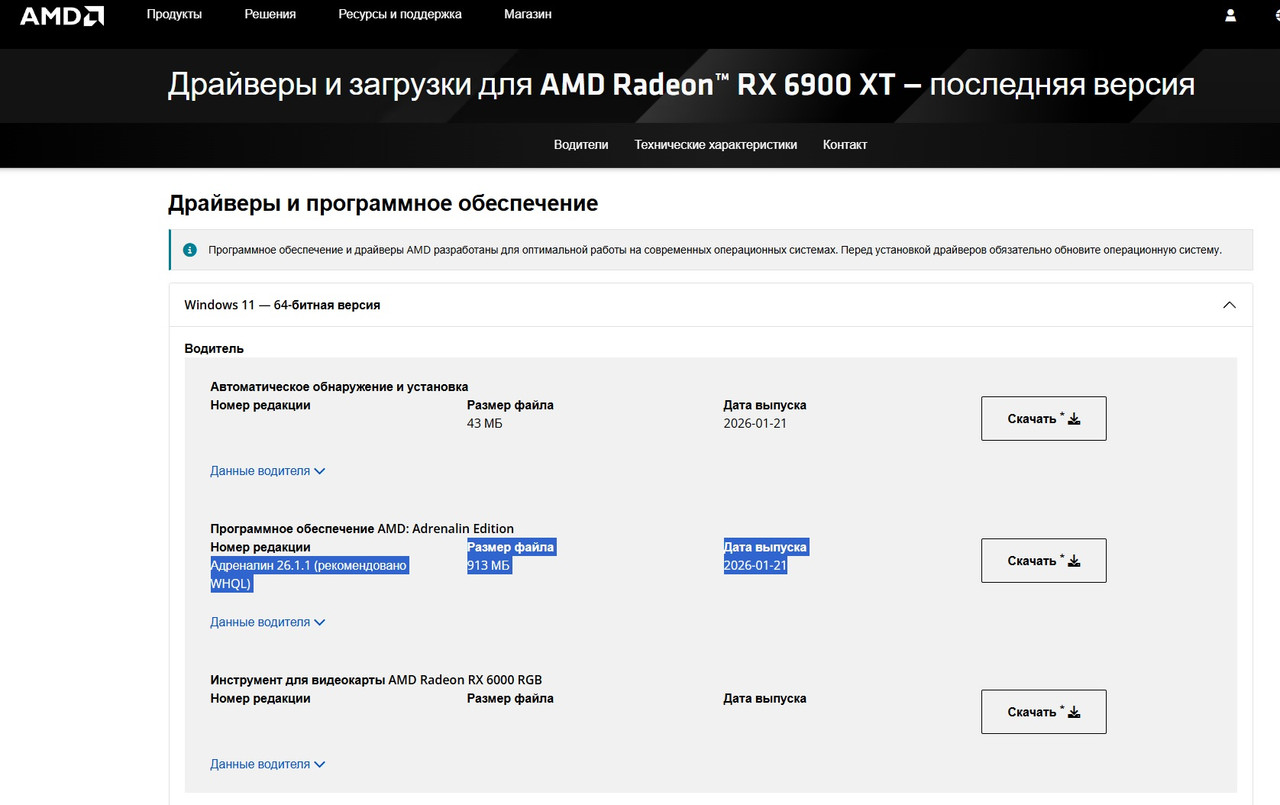Viewport: 1280px width, 805px height.
Task: Switch to the Водители tab
Action: coord(581,145)
